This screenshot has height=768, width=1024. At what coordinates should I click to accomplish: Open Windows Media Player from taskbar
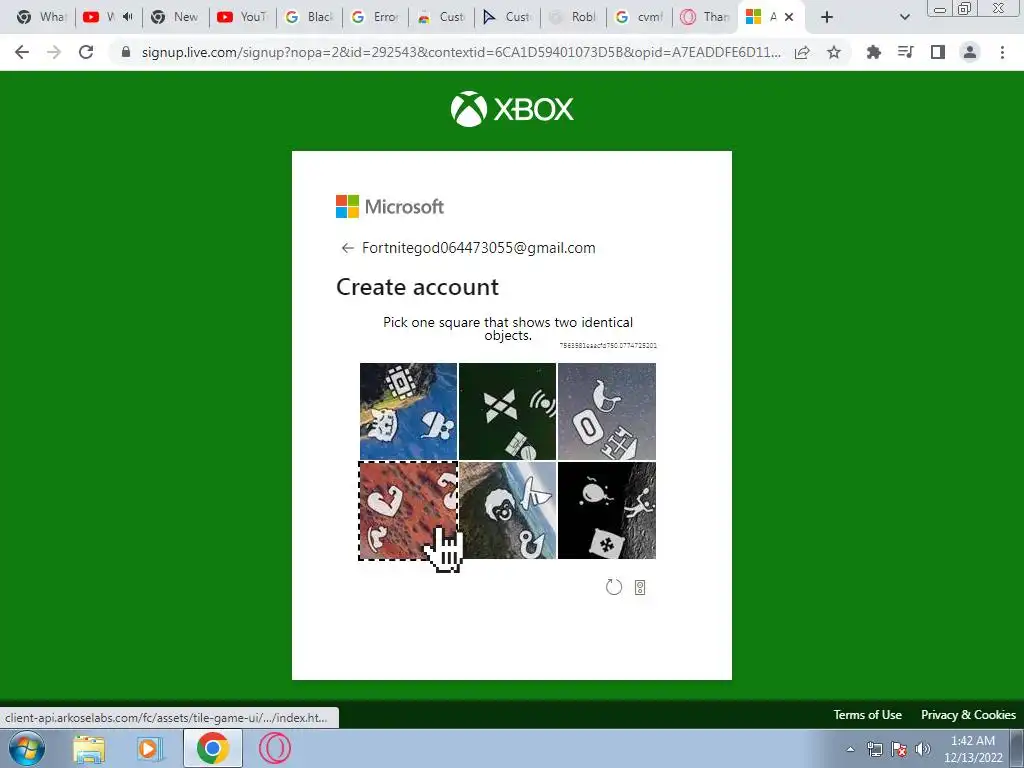coord(149,748)
